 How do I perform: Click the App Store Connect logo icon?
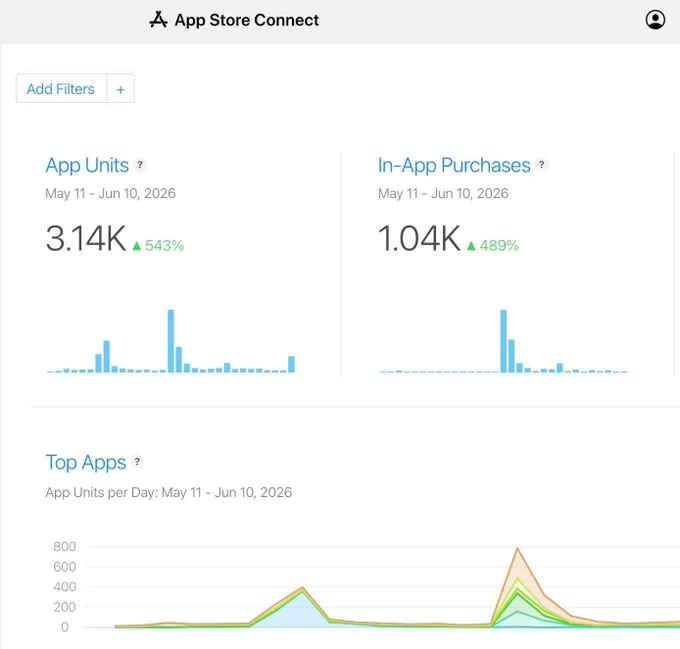coord(158,20)
